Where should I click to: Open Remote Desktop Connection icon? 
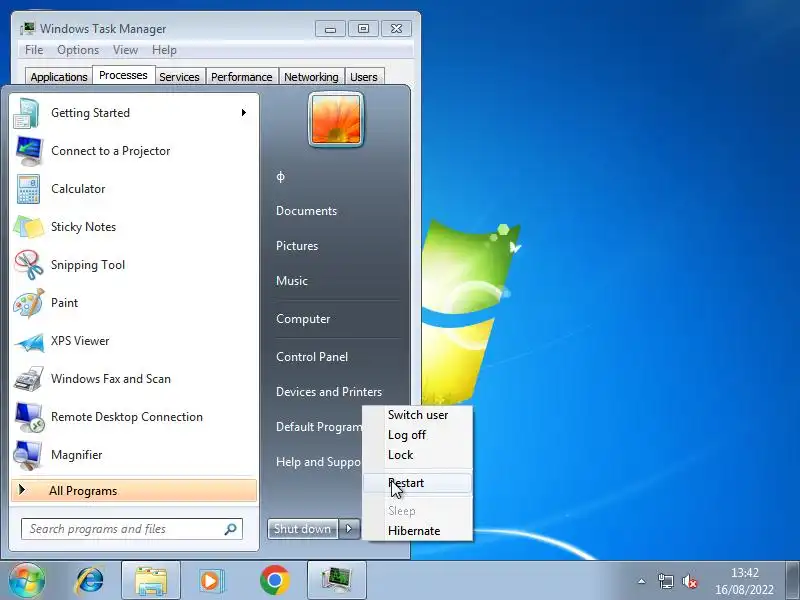click(x=29, y=417)
